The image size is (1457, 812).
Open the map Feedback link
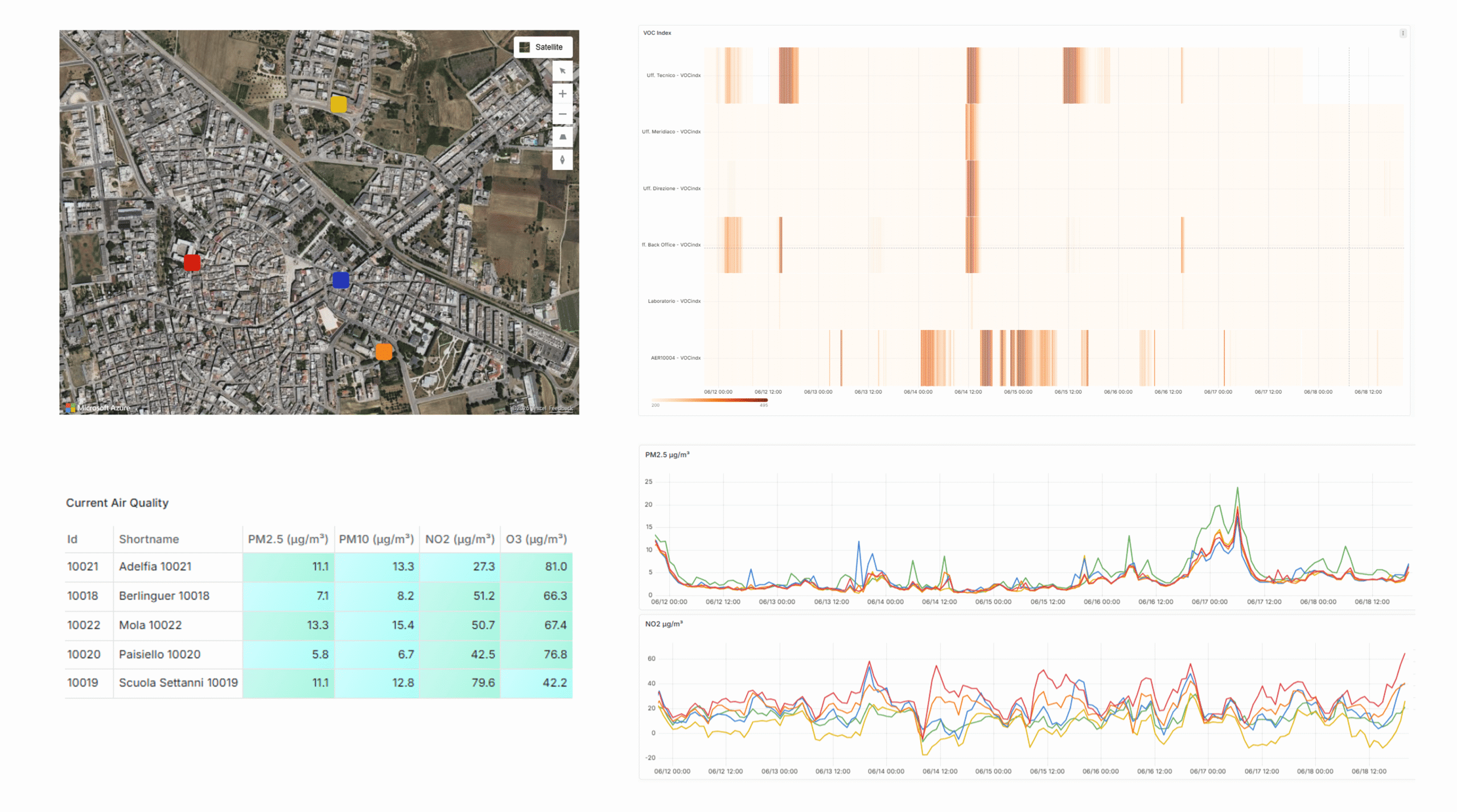click(561, 409)
